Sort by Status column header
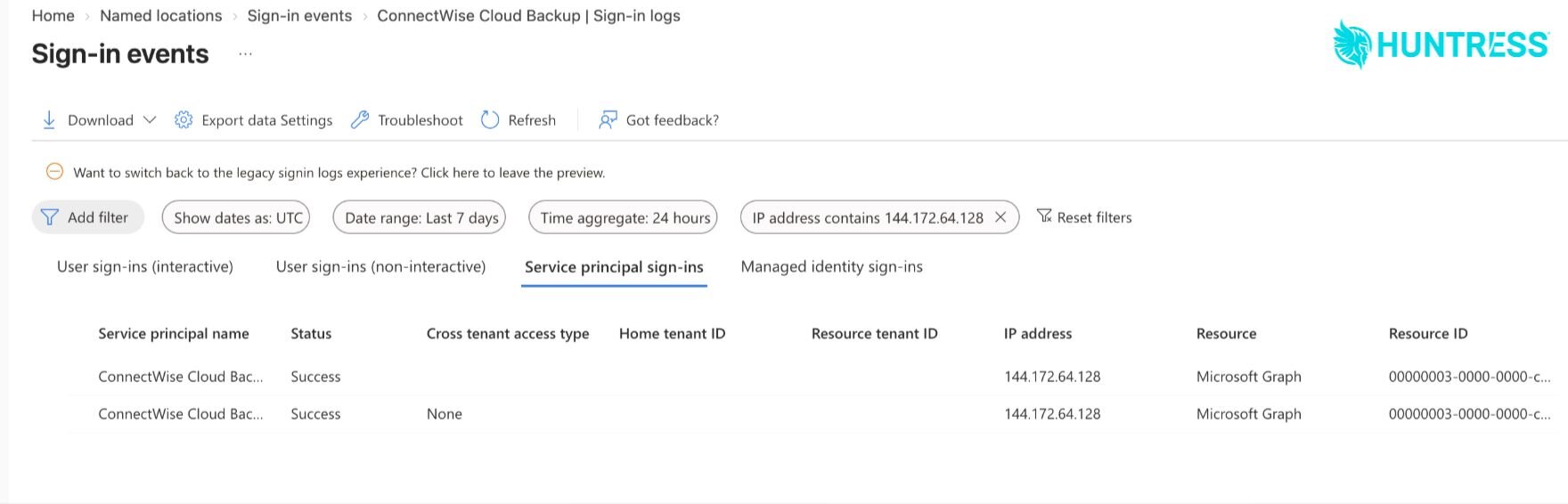The image size is (1568, 504). pyautogui.click(x=311, y=333)
